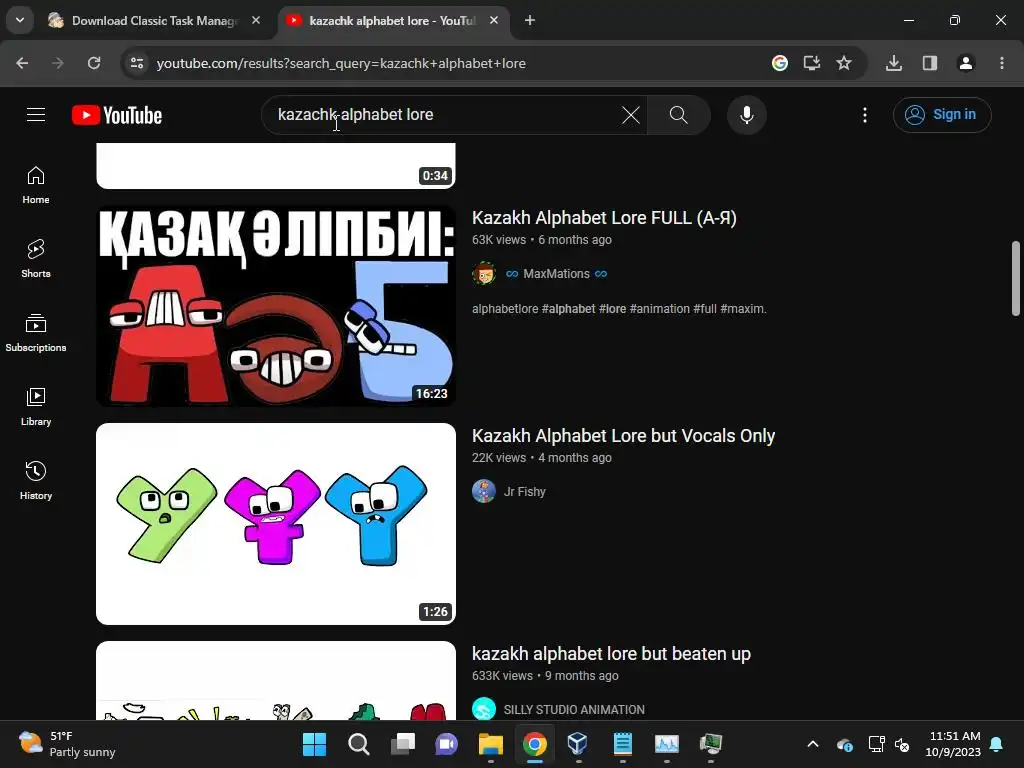1024x768 pixels.
Task: Close the YouTube tab
Action: (494, 21)
